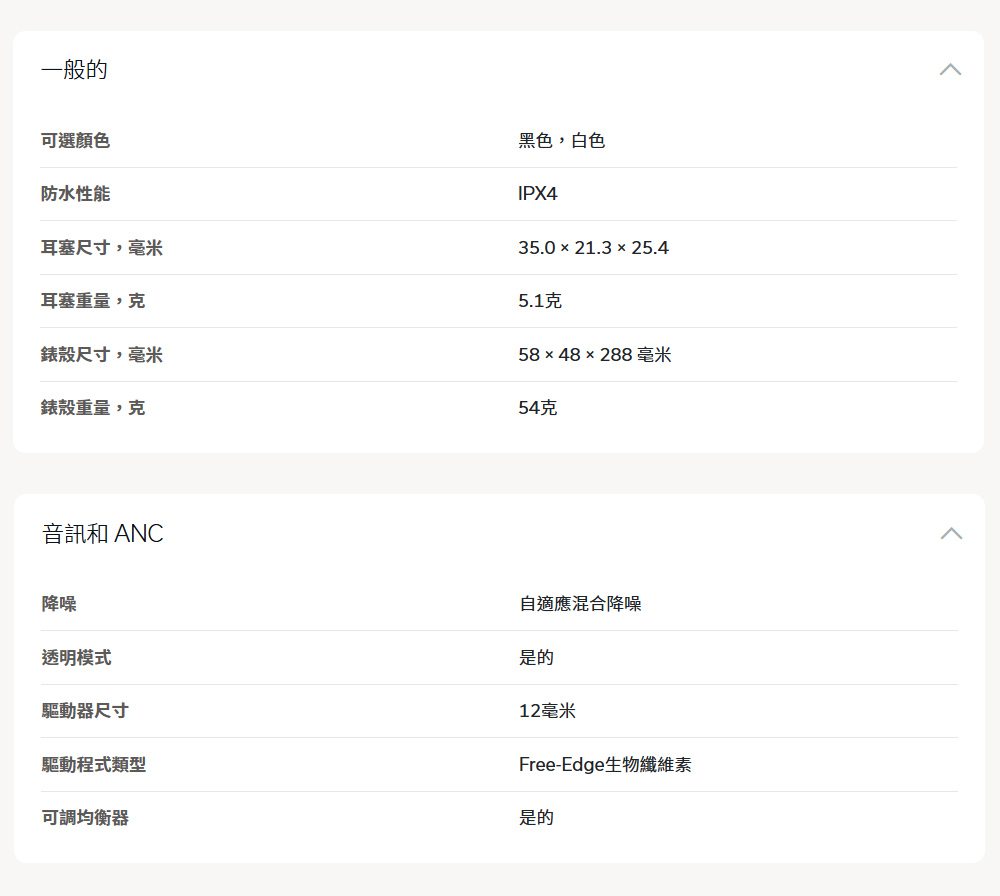The image size is (1000, 896).
Task: Click the IPX4 waterproof rating value
Action: click(537, 194)
